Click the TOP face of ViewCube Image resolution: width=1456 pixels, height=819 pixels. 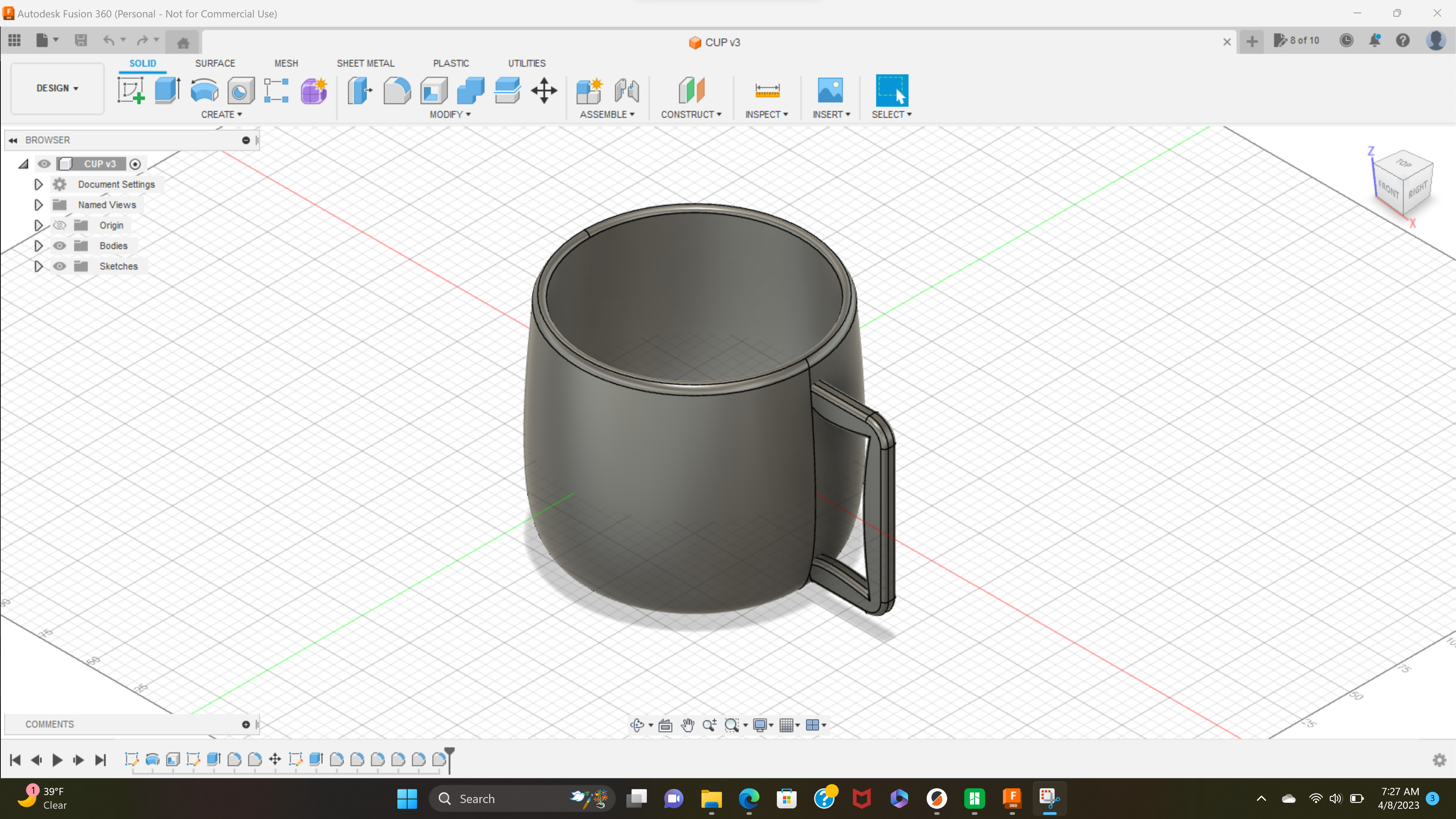pyautogui.click(x=1404, y=163)
